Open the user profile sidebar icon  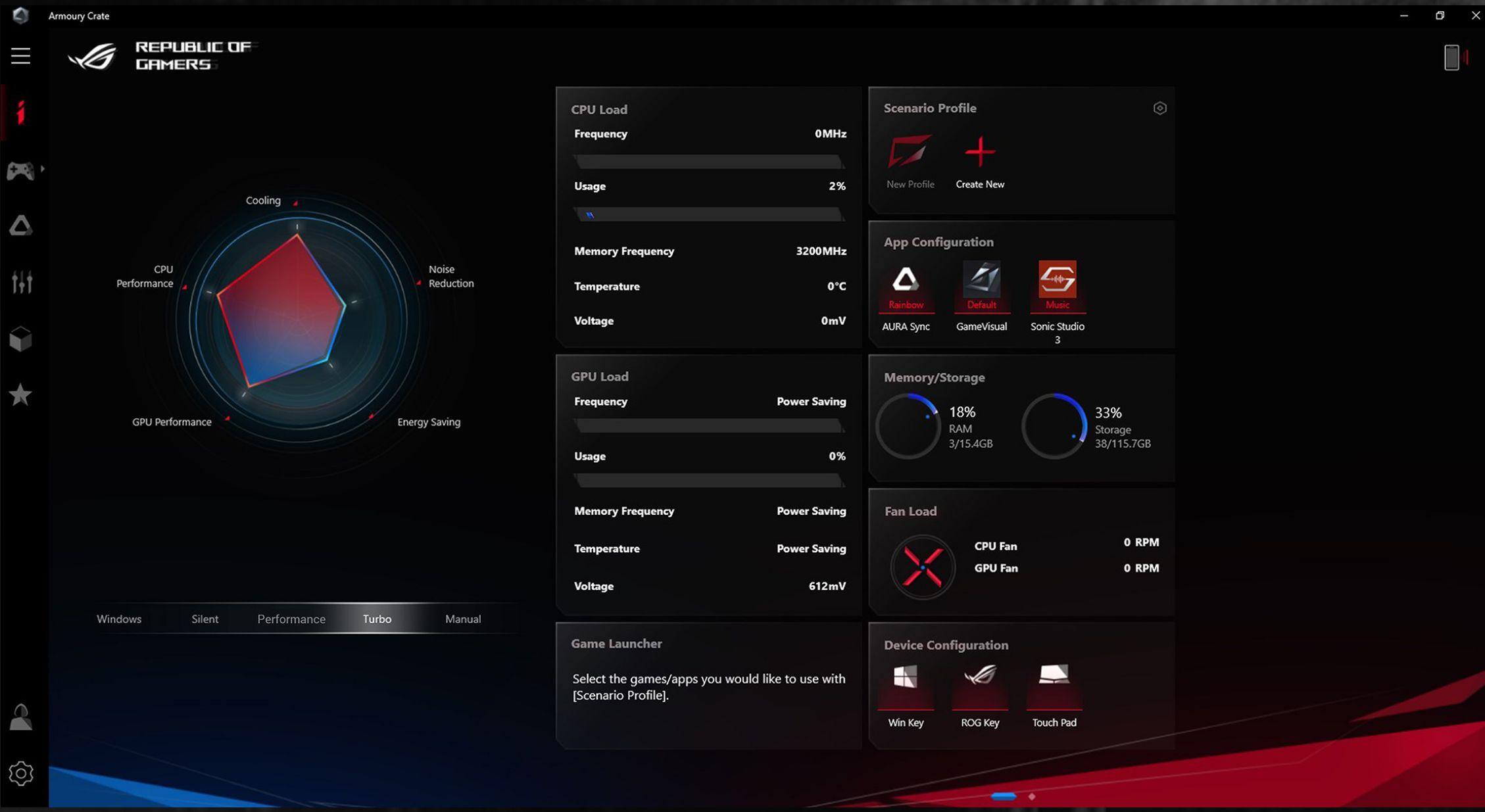pyautogui.click(x=20, y=717)
